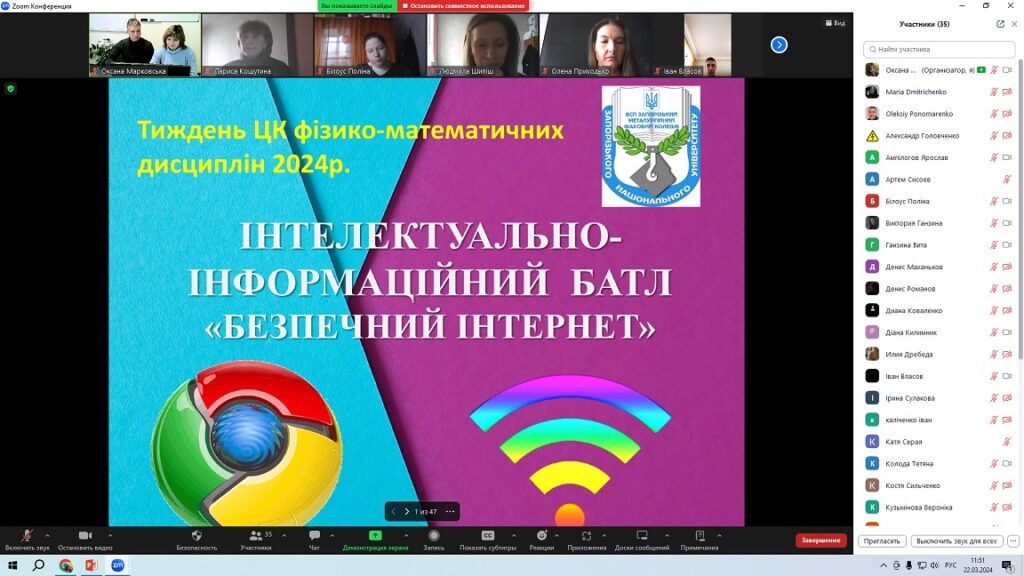The width and height of the screenshot is (1024, 576).
Task: Open the Участники participants icon in toolbar
Action: 255,536
